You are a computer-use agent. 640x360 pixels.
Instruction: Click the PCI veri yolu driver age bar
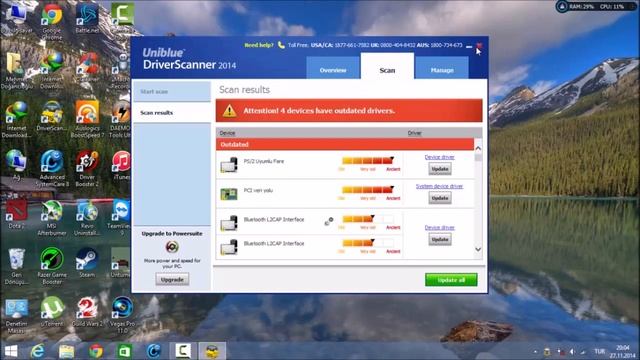(x=367, y=190)
